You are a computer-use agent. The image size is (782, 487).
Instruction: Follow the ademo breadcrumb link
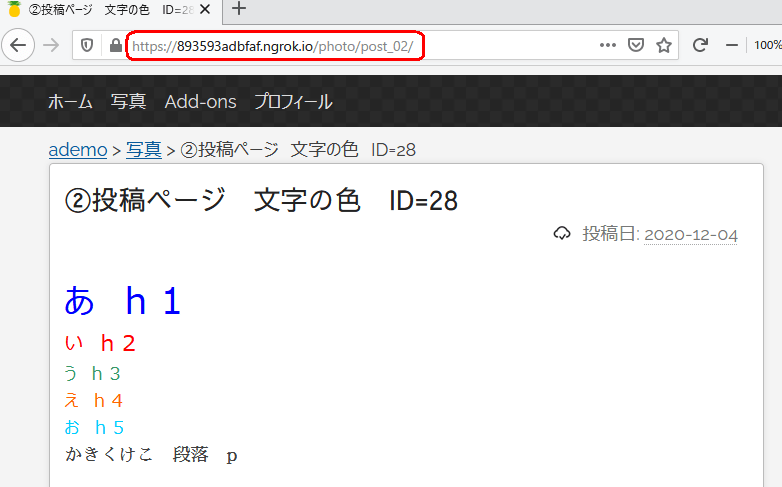click(78, 150)
